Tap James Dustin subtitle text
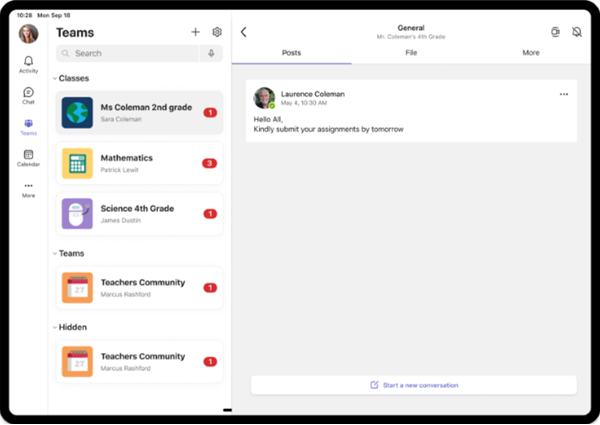Image resolution: width=600 pixels, height=425 pixels. [121, 220]
